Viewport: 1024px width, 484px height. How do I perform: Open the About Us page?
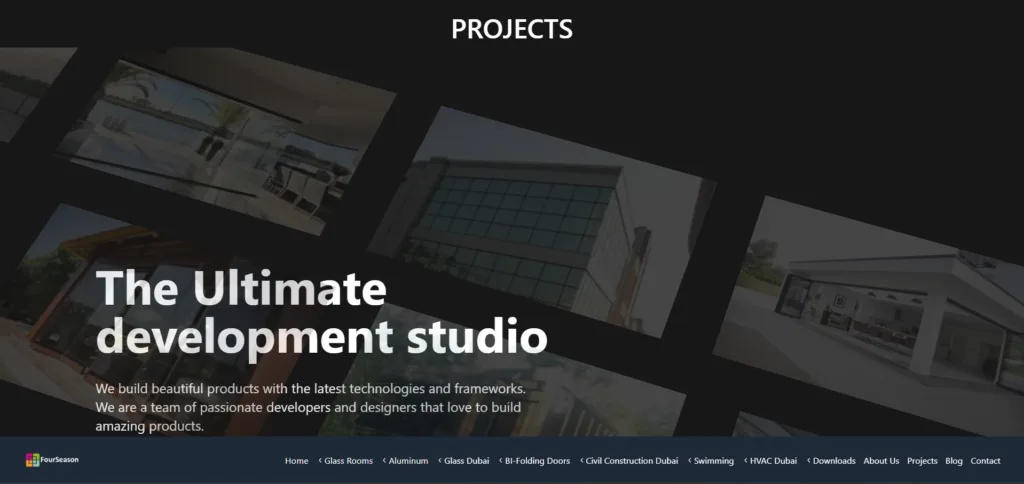pos(881,460)
